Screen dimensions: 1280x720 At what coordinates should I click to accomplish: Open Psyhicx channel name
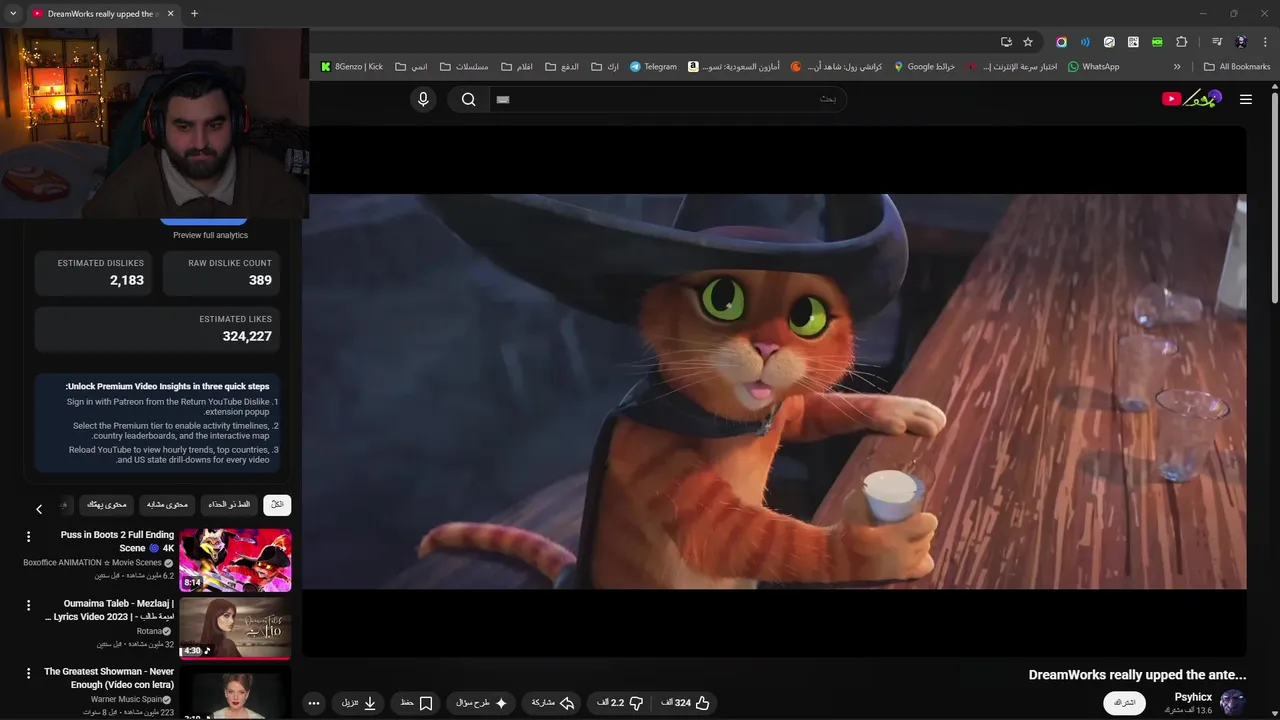1193,697
